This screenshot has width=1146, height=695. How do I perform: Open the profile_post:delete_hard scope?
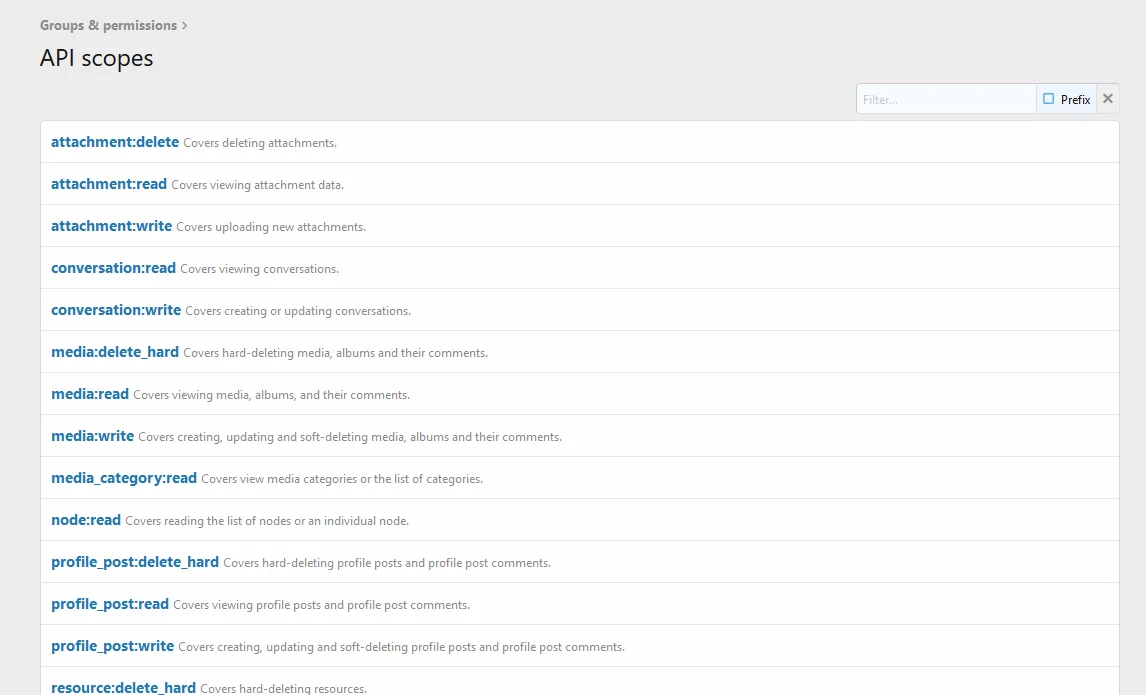click(135, 562)
